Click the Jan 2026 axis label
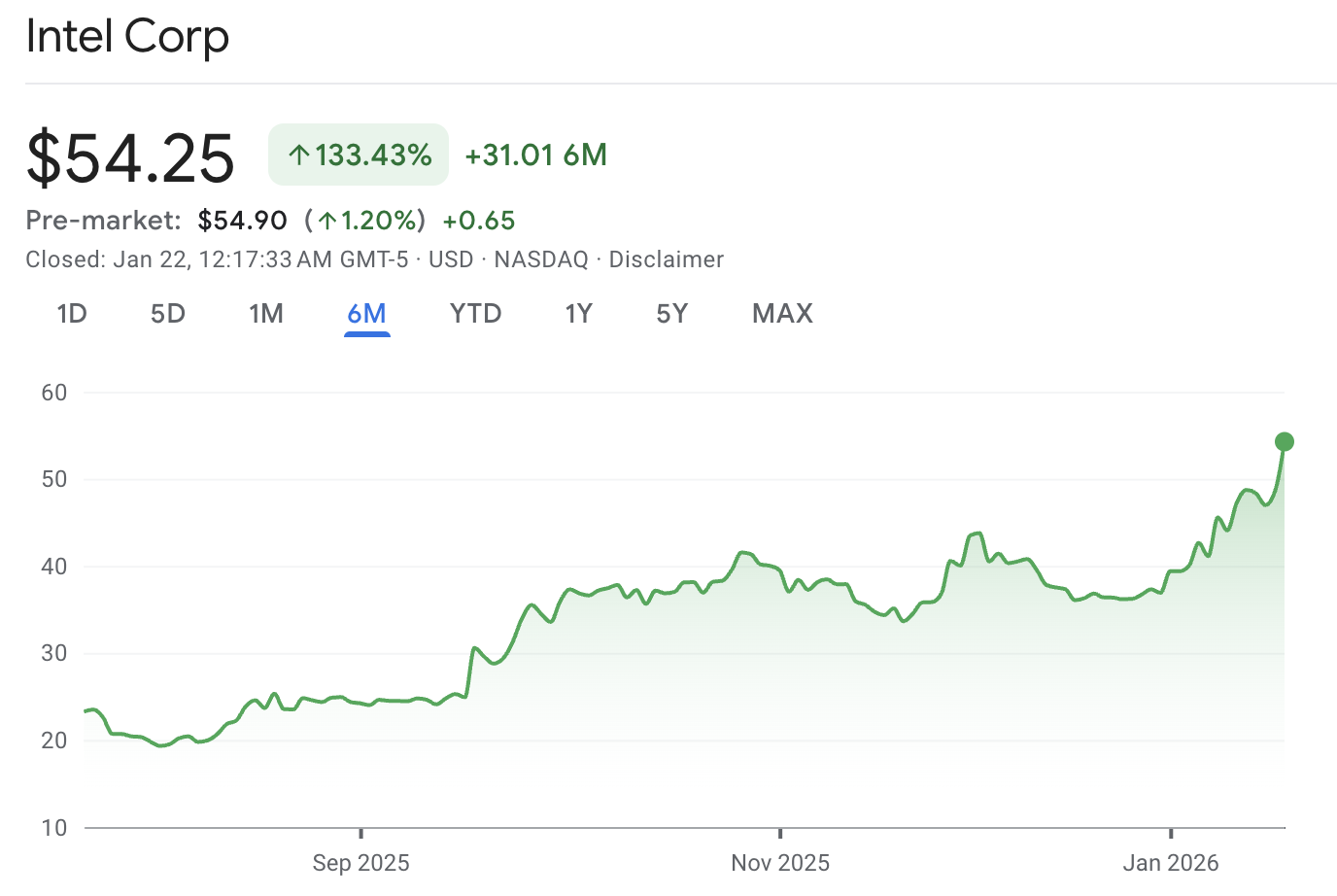This screenshot has width=1337, height=896. tap(1170, 863)
